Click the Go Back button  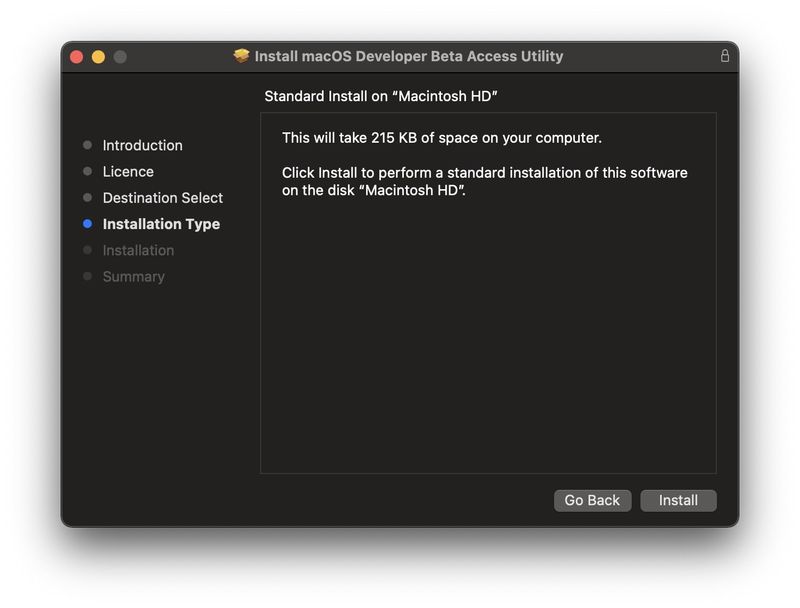tap(592, 500)
